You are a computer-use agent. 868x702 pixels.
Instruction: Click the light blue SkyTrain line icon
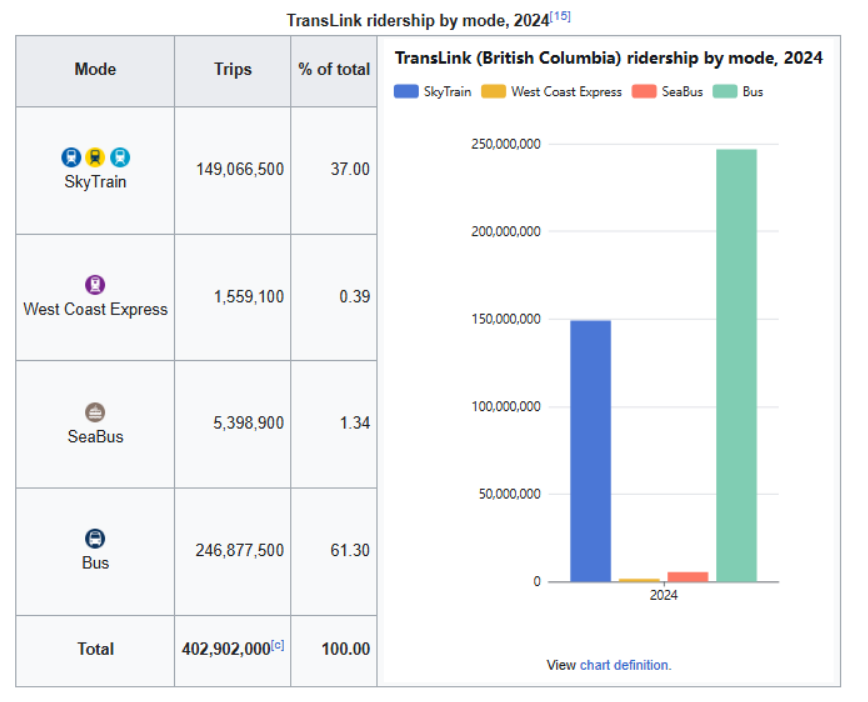(120, 157)
